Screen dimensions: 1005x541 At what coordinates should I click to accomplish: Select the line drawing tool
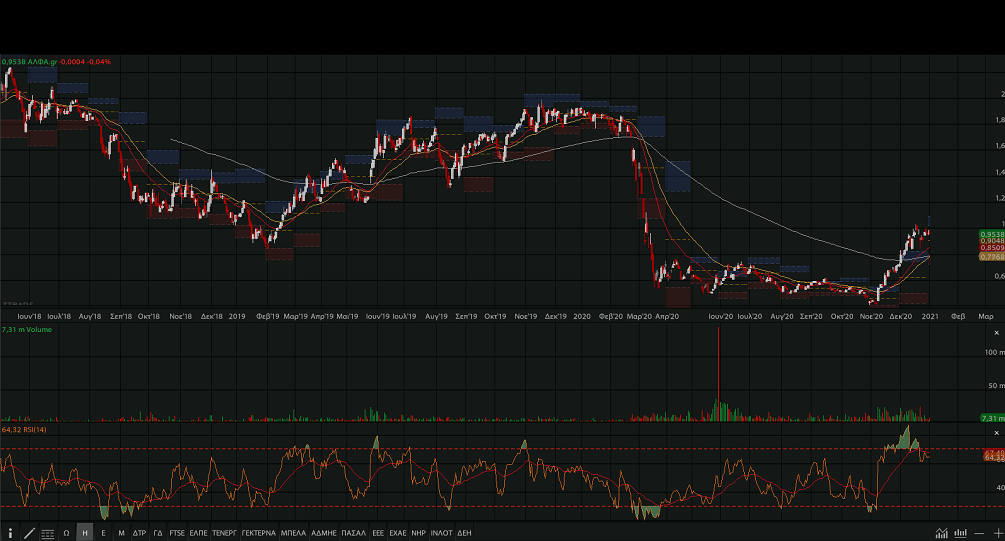point(29,533)
